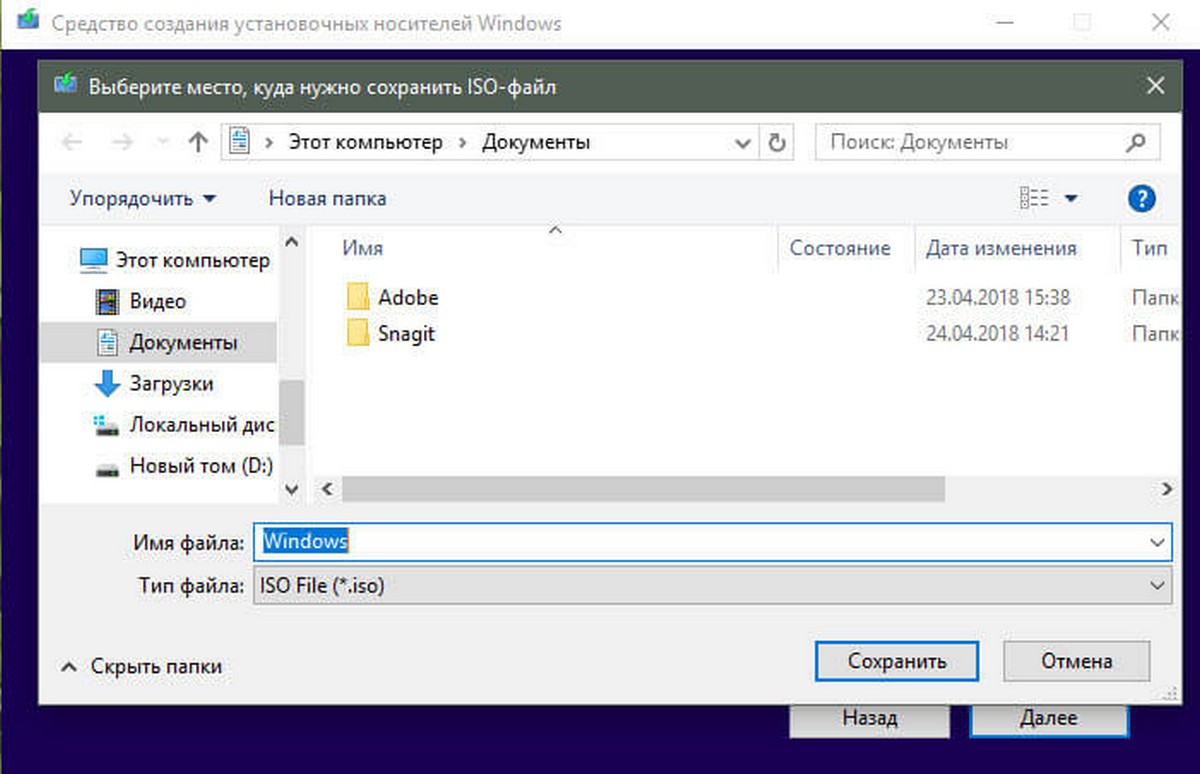Click the Этот компьютер monitor icon
1200x774 pixels.
click(93, 261)
